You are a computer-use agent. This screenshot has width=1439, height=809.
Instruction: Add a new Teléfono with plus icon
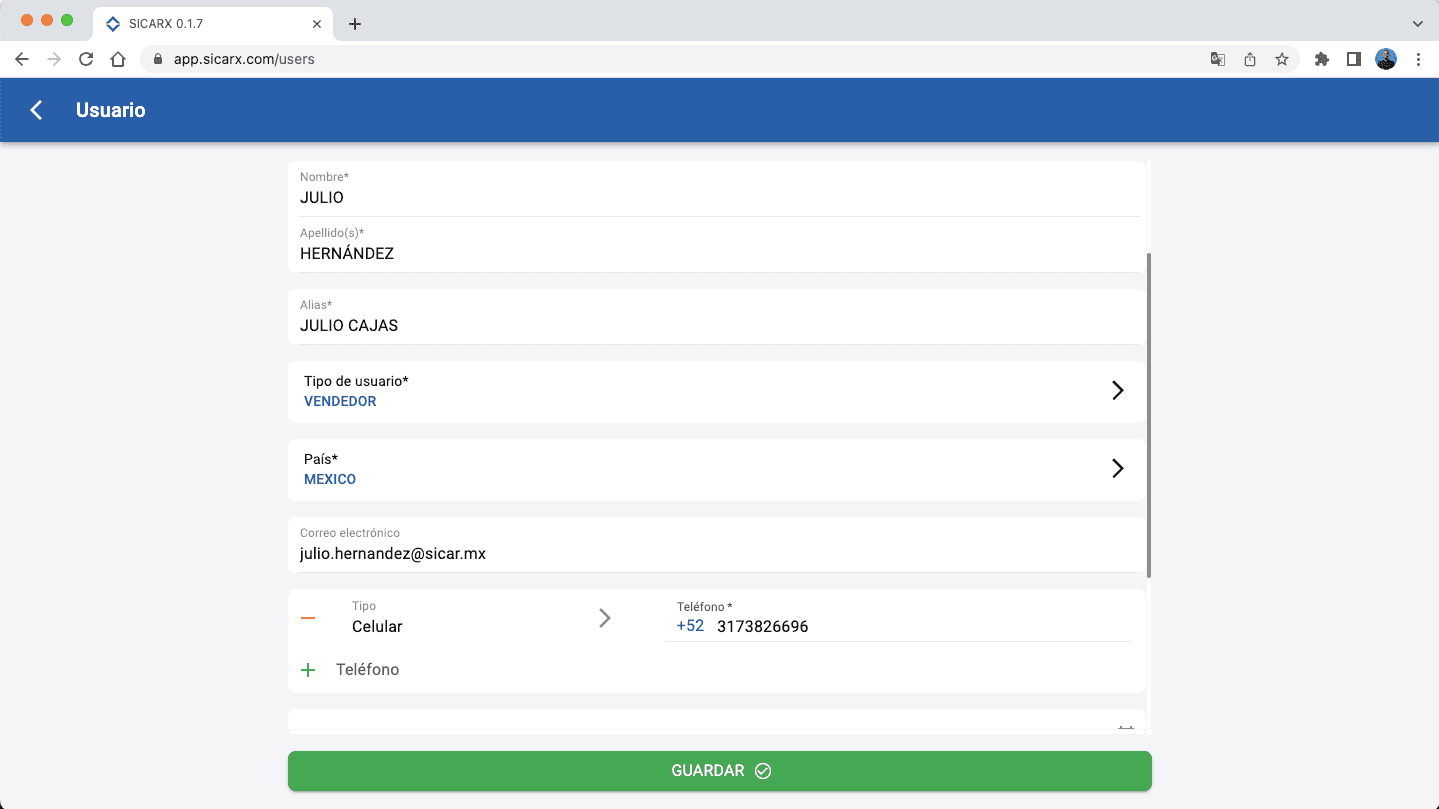point(308,670)
